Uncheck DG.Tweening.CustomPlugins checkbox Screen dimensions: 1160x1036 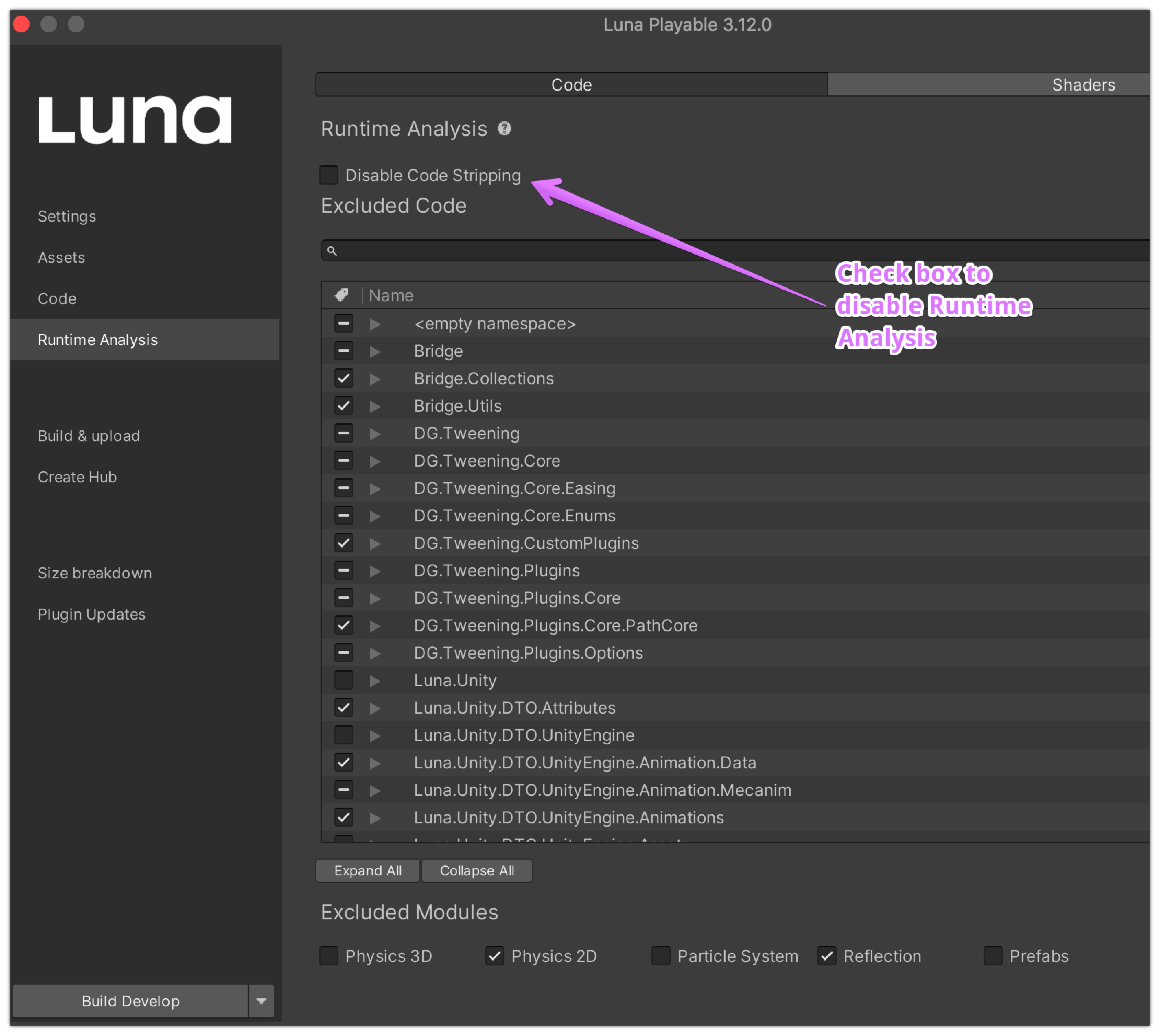344,543
